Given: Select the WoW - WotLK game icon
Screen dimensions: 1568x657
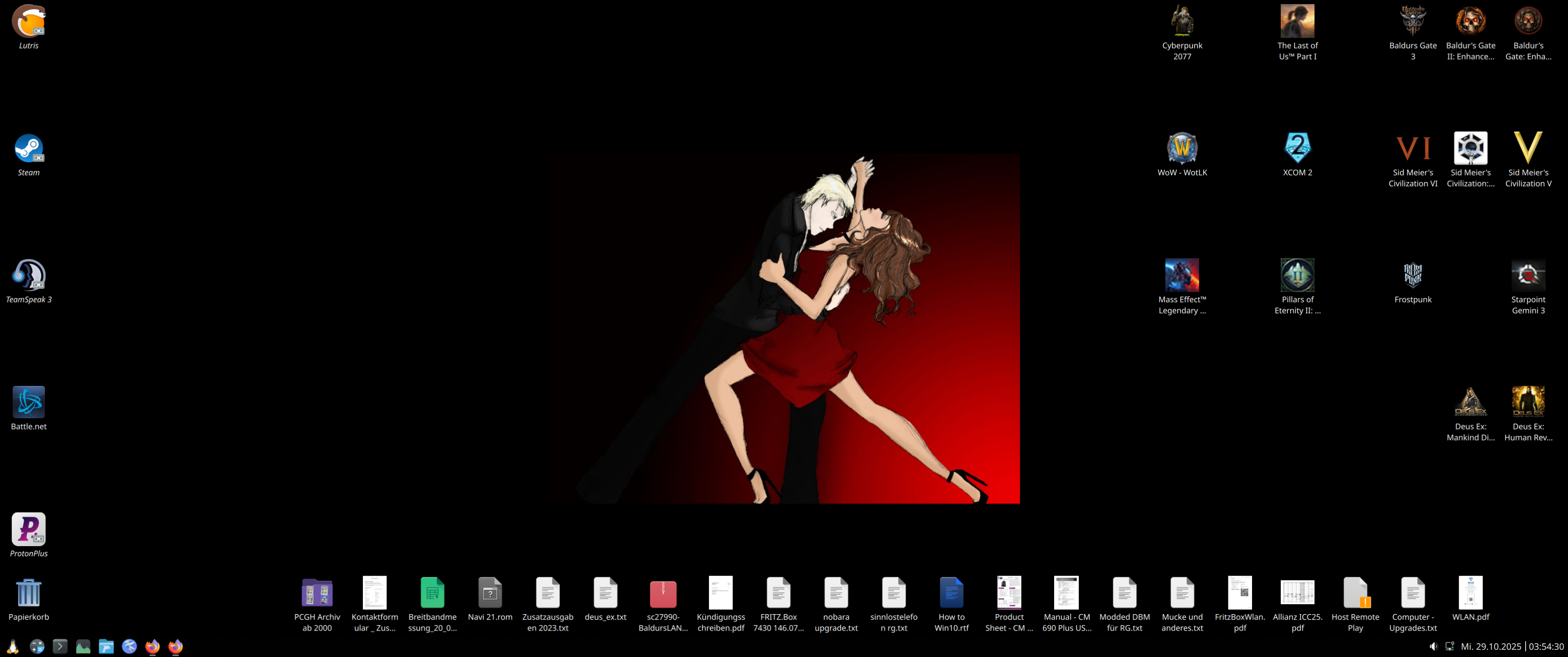Looking at the screenshot, I should click(1181, 149).
